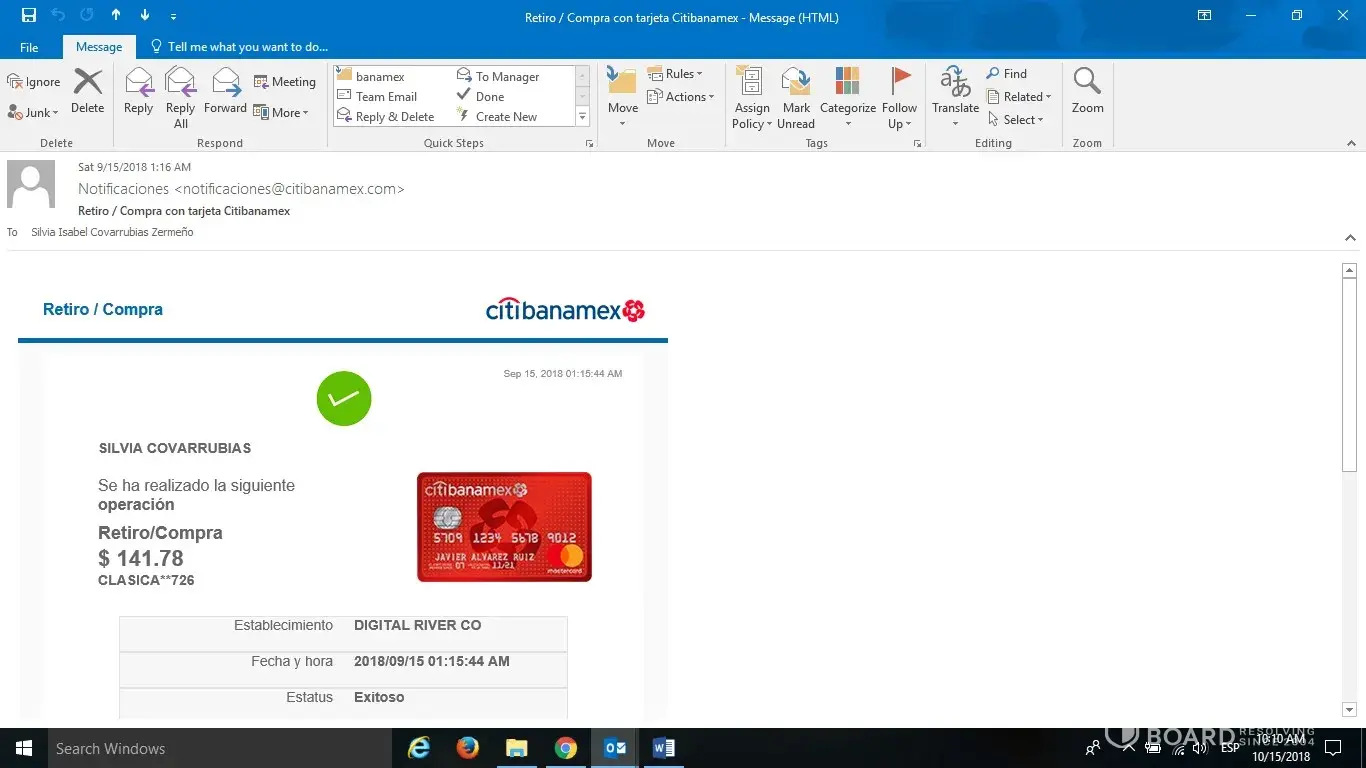Image resolution: width=1366 pixels, height=768 pixels.
Task: Open File Explorer from the taskbar
Action: point(516,748)
